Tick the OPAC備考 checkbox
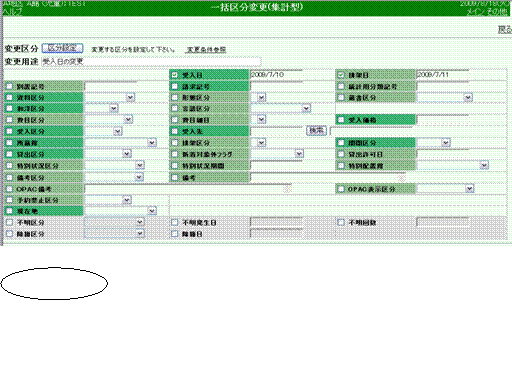Viewport: 512px width, 384px height. click(x=9, y=189)
